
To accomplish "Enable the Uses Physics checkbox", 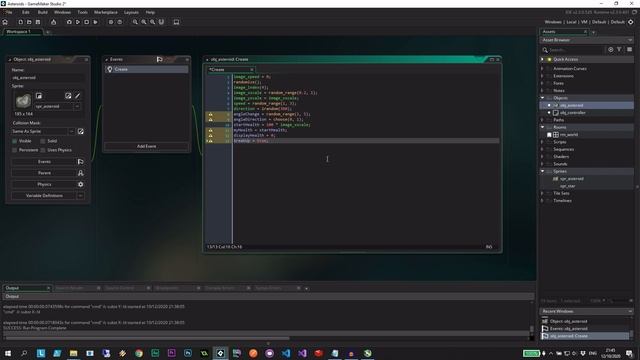I will (x=43, y=150).
